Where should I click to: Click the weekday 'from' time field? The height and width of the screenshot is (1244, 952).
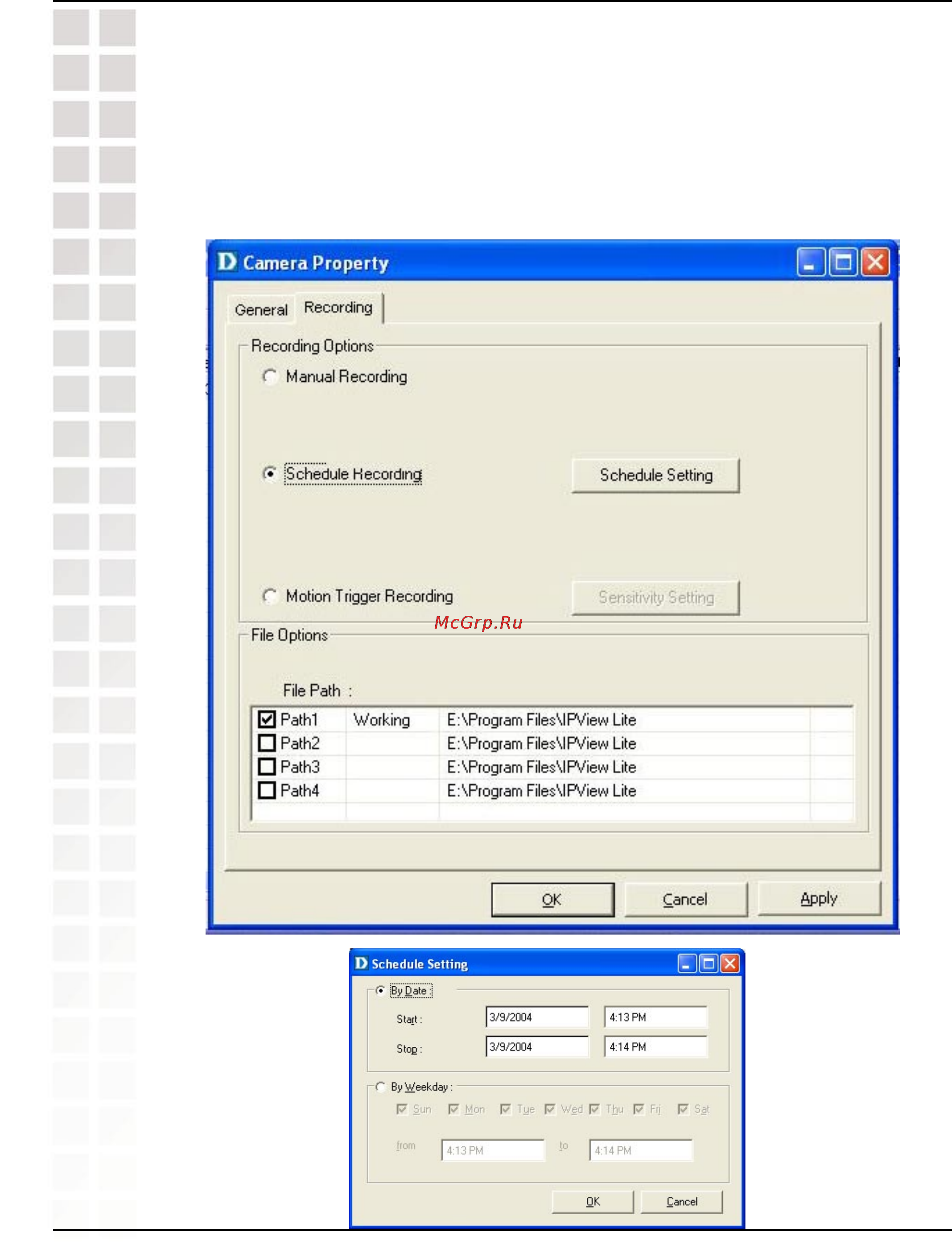(x=493, y=1150)
